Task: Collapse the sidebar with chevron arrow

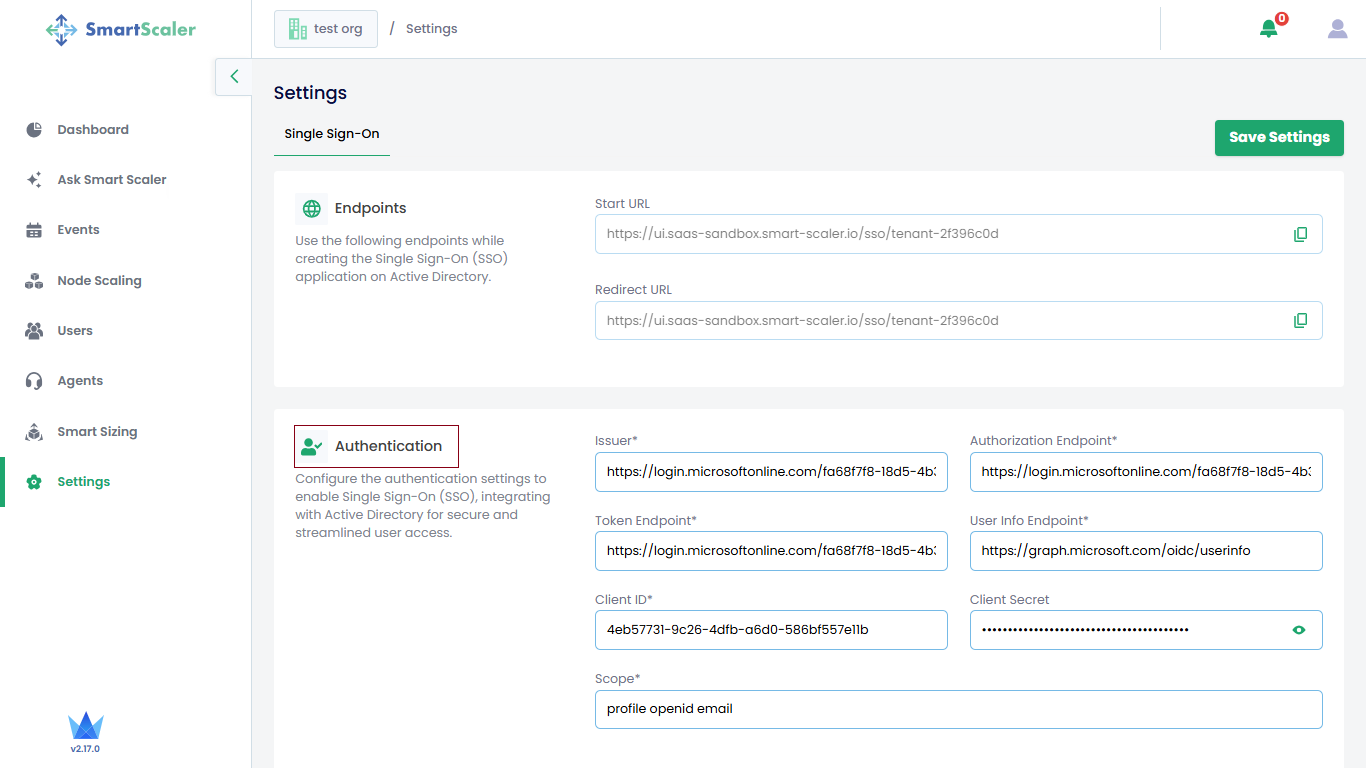Action: click(234, 76)
